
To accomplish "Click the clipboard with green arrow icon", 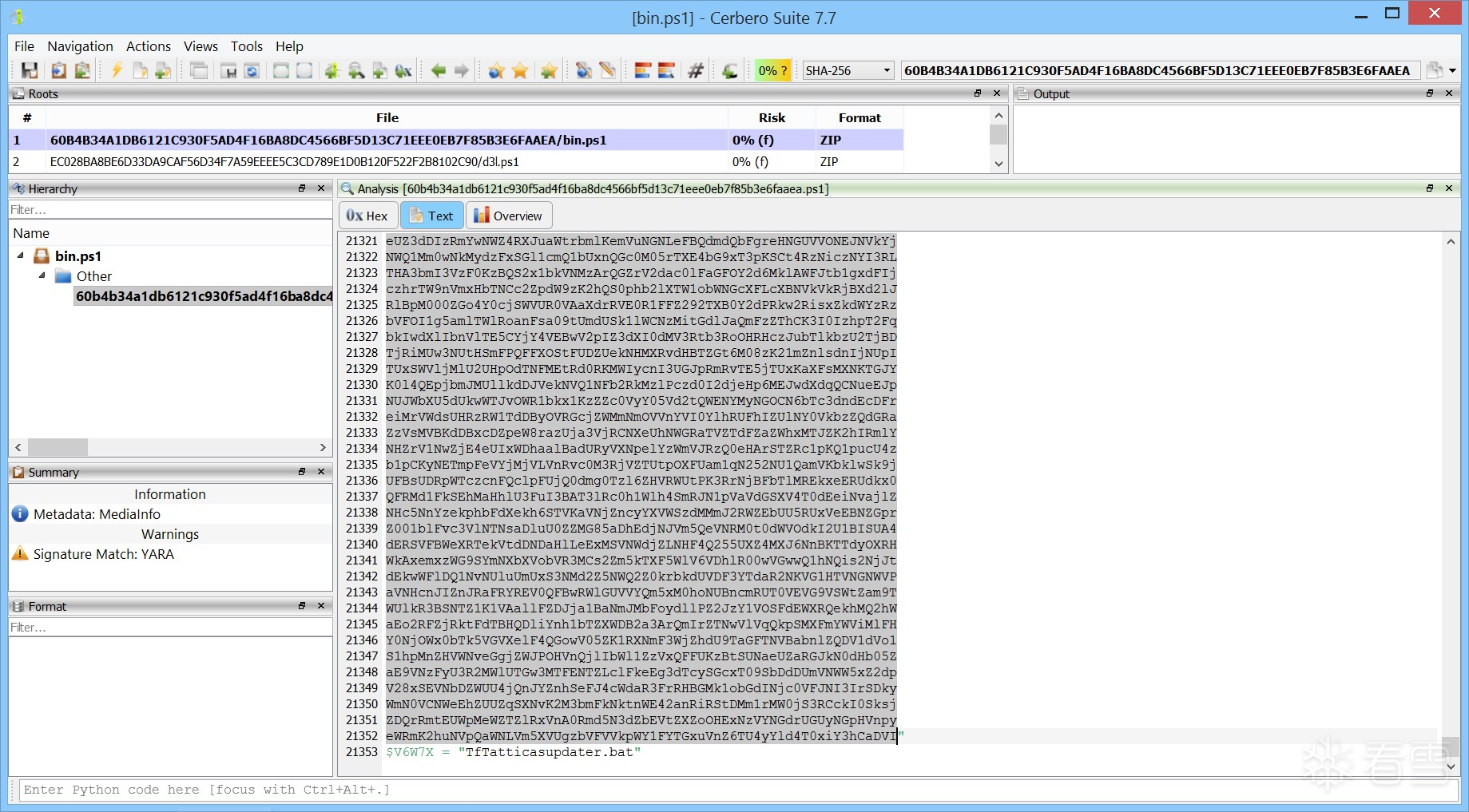I will [x=81, y=70].
